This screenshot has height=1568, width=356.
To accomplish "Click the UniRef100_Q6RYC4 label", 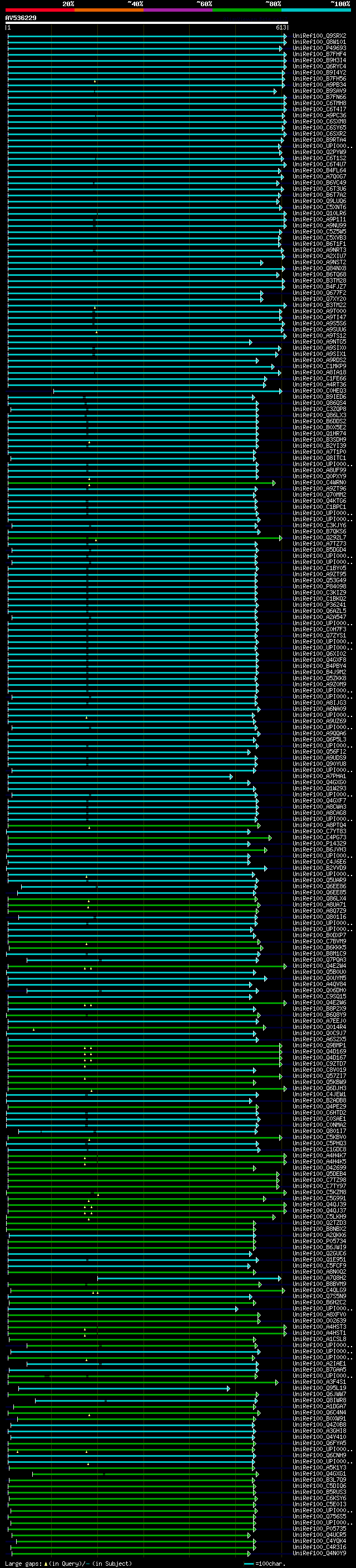I will pos(319,66).
